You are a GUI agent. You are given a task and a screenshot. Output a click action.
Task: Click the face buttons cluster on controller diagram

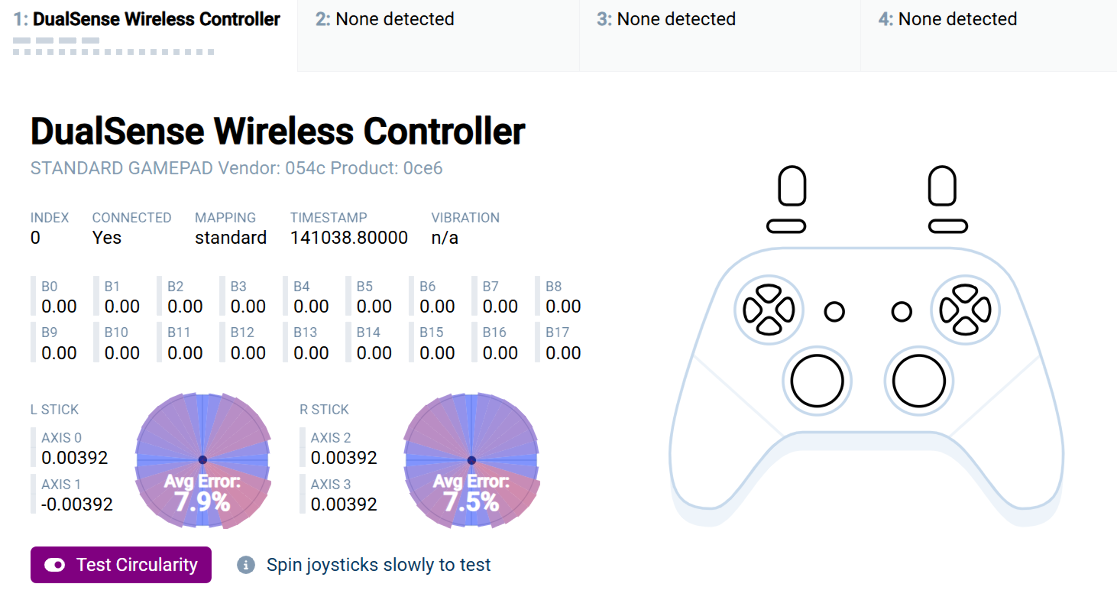tap(964, 309)
